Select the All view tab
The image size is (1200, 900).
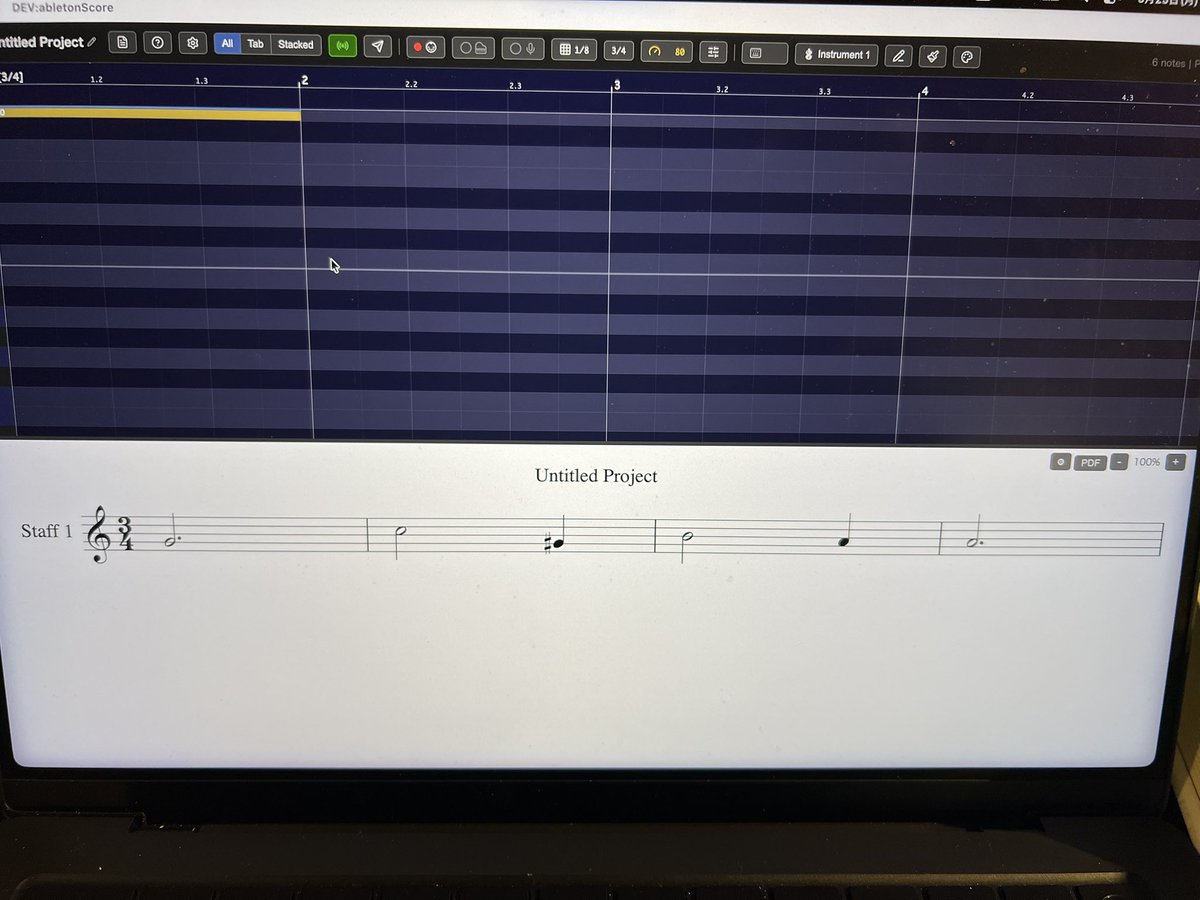[227, 44]
